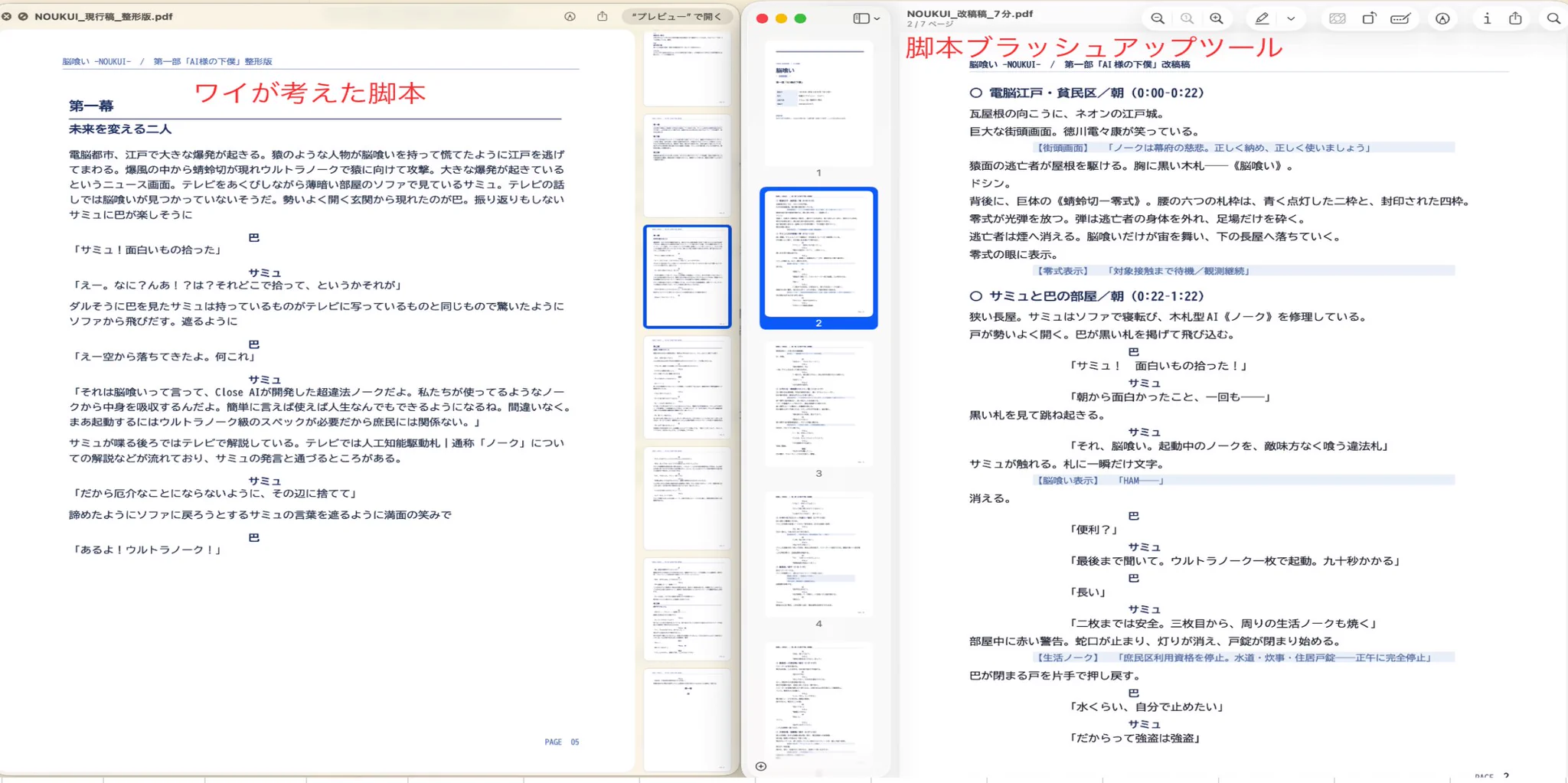Click the 【生活ノーク】 highlighted line

click(1243, 657)
